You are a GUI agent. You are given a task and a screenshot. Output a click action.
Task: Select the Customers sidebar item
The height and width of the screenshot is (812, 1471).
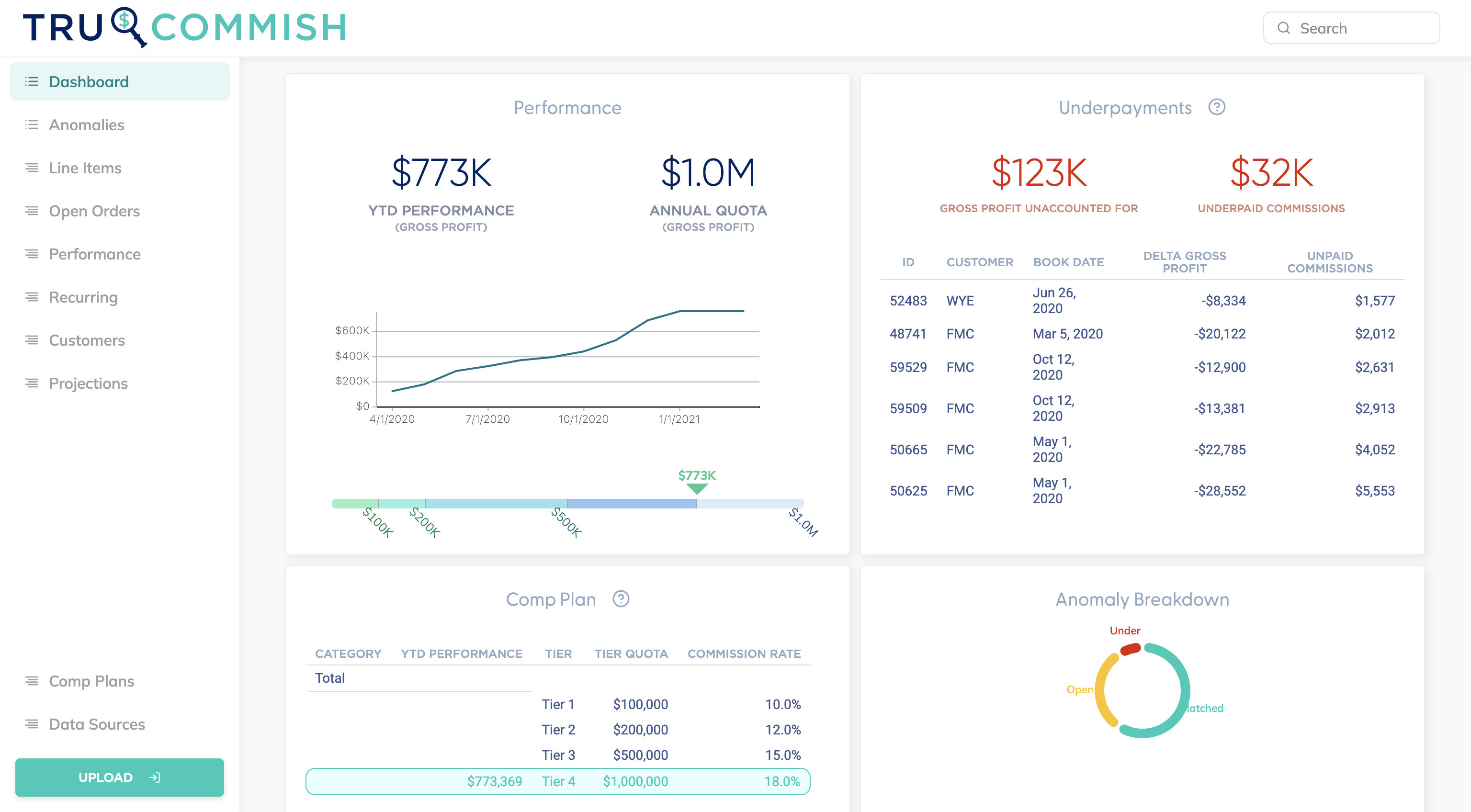click(x=87, y=340)
